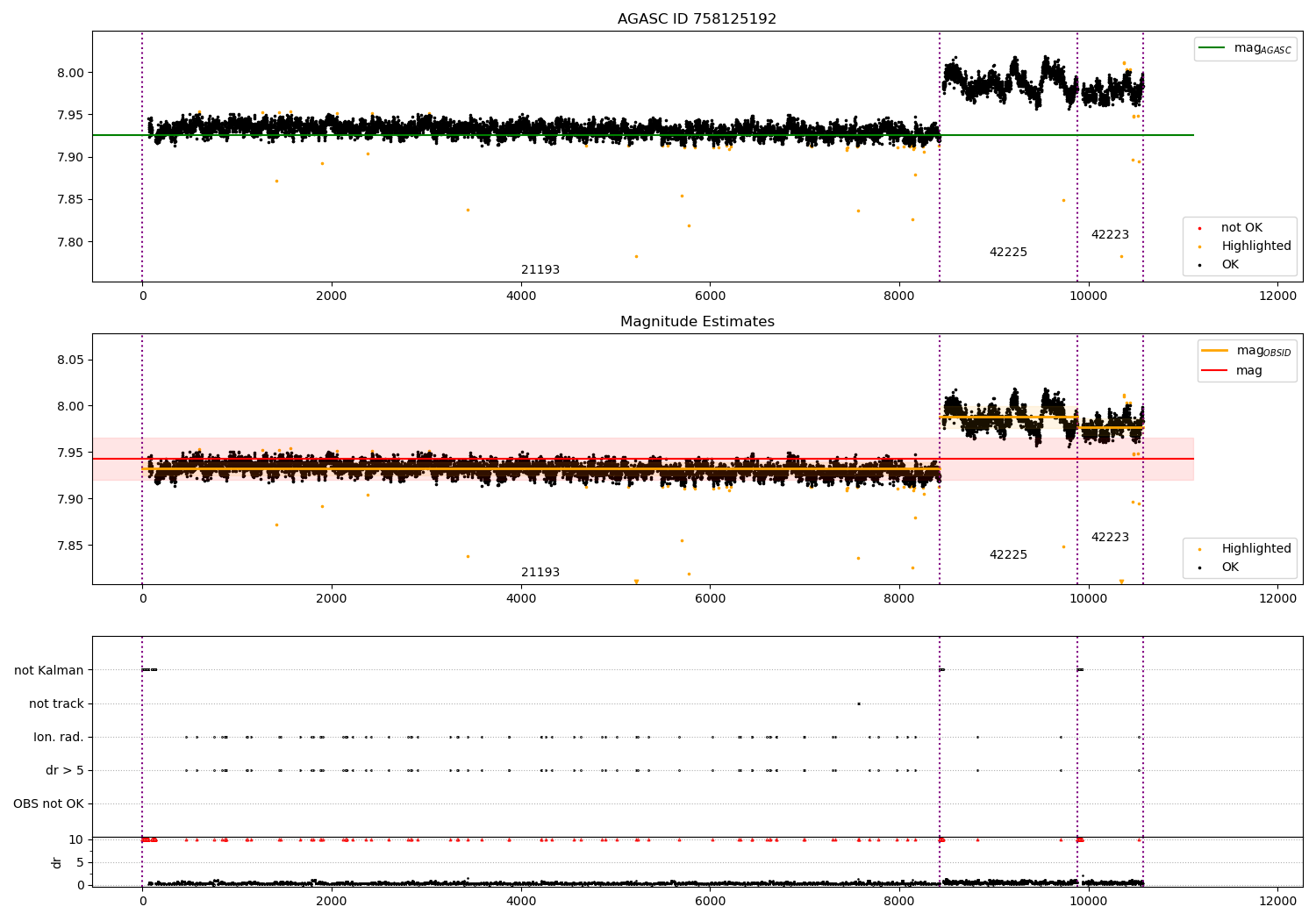This screenshot has height=921, width=1316.
Task: Click the "dr > 5" row label
Action: pyautogui.click(x=65, y=770)
